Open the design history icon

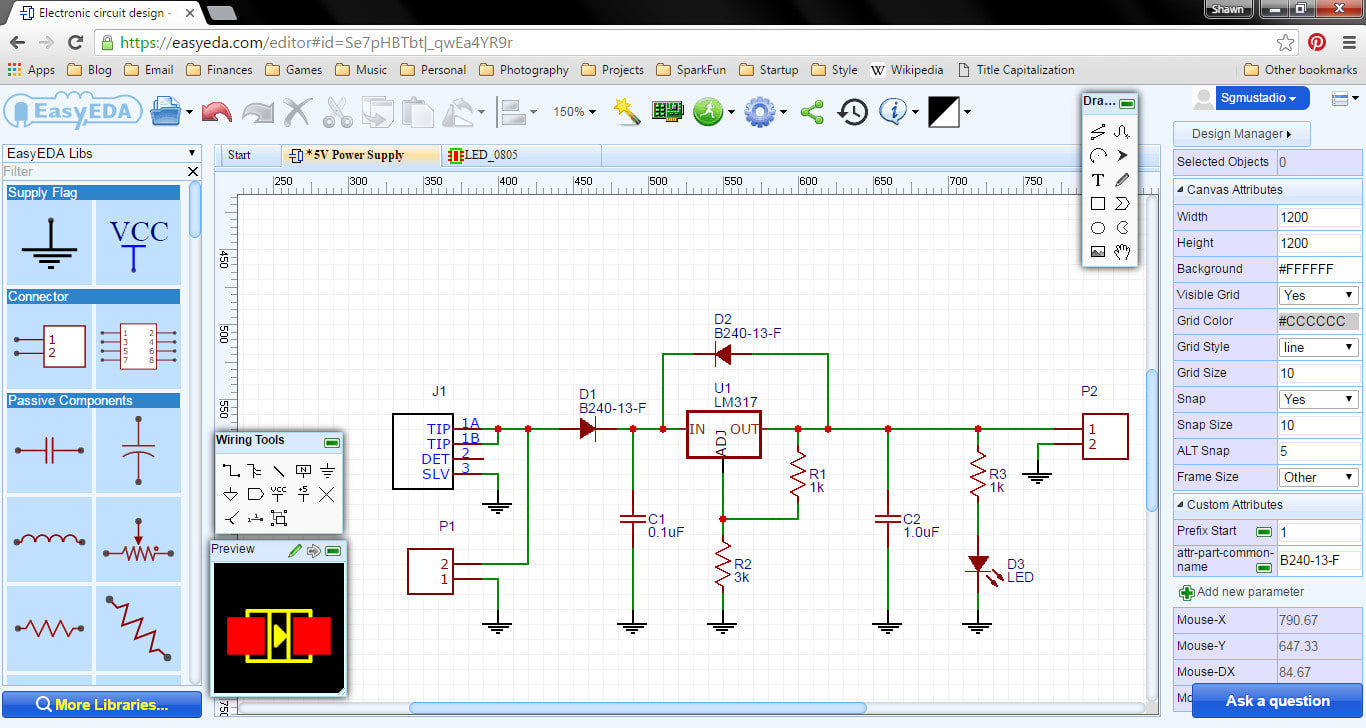[x=852, y=112]
